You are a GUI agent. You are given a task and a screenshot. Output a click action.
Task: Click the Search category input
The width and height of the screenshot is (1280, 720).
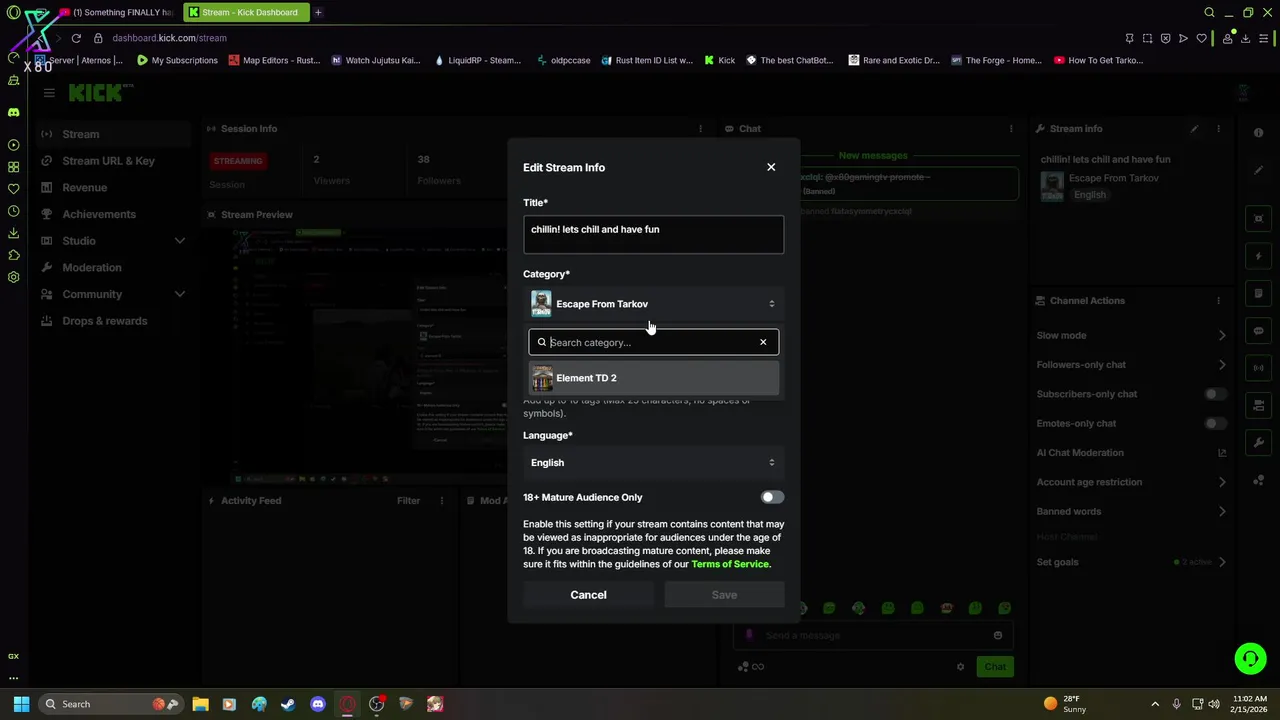653,342
